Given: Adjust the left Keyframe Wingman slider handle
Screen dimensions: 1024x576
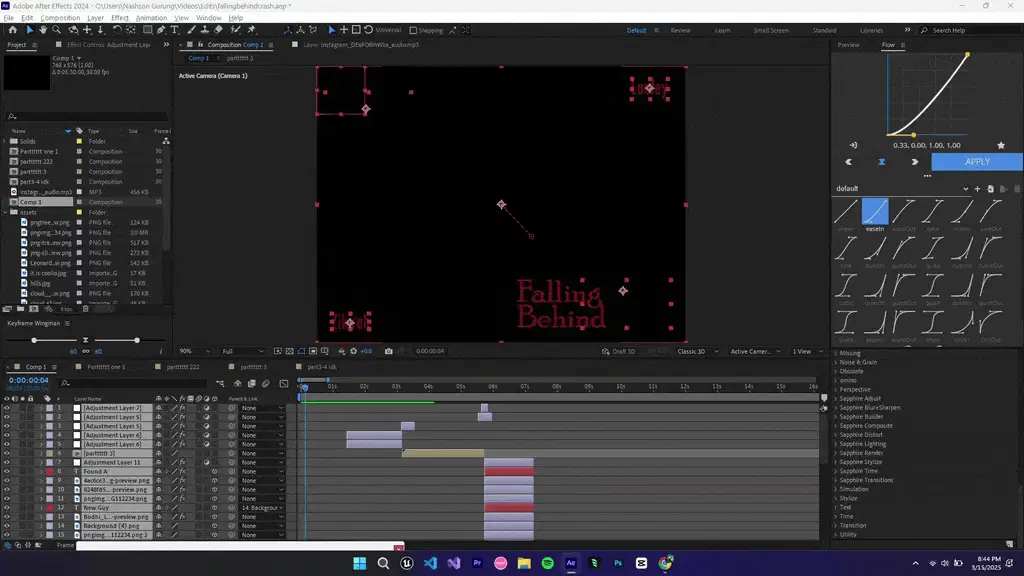Looking at the screenshot, I should [34, 340].
